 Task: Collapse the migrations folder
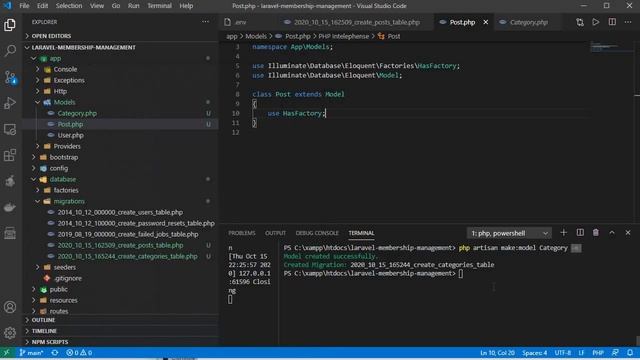pyautogui.click(x=69, y=201)
